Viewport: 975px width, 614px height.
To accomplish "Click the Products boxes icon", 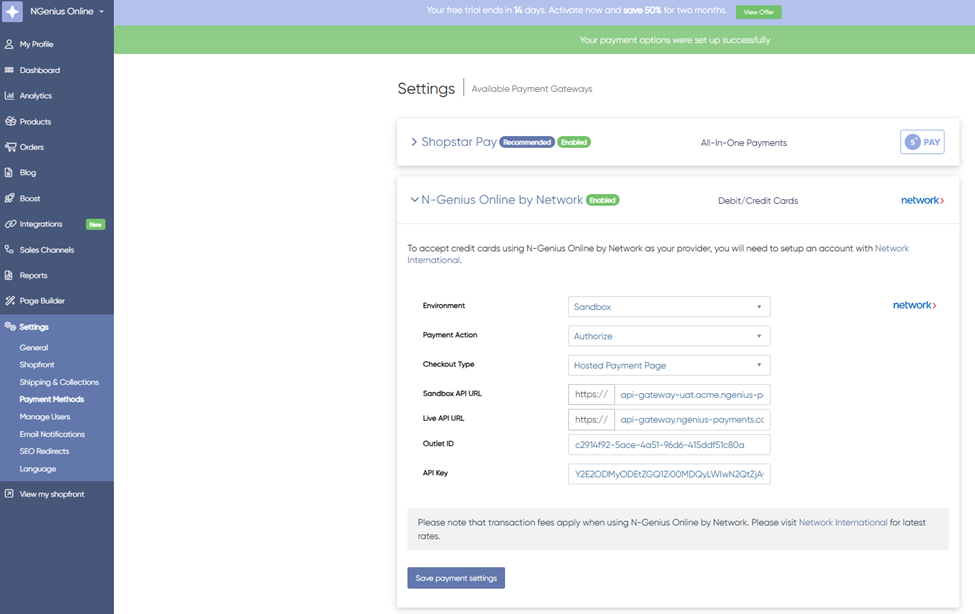I will pyautogui.click(x=9, y=121).
